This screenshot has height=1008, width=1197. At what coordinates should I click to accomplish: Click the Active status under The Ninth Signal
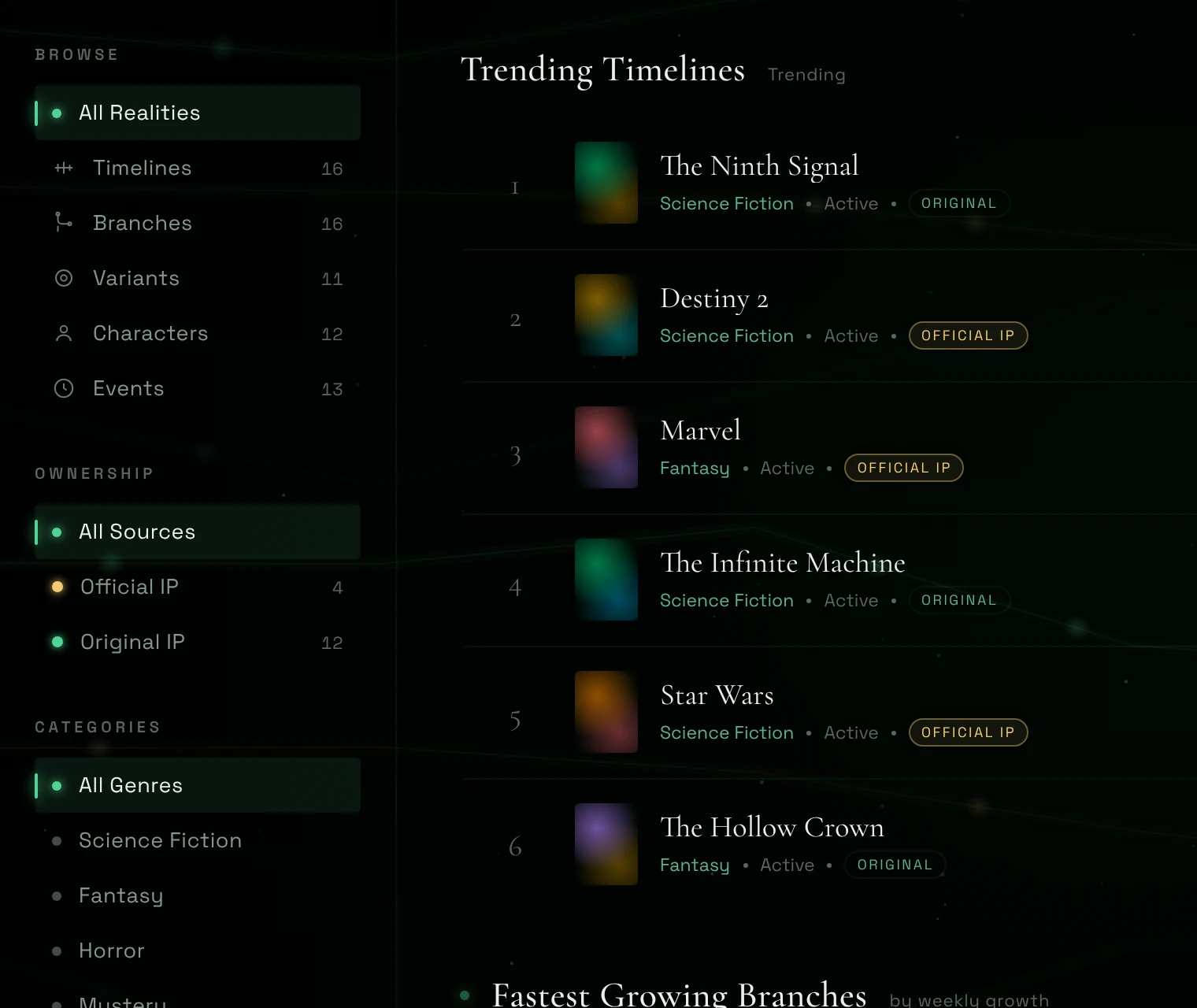[x=851, y=203]
